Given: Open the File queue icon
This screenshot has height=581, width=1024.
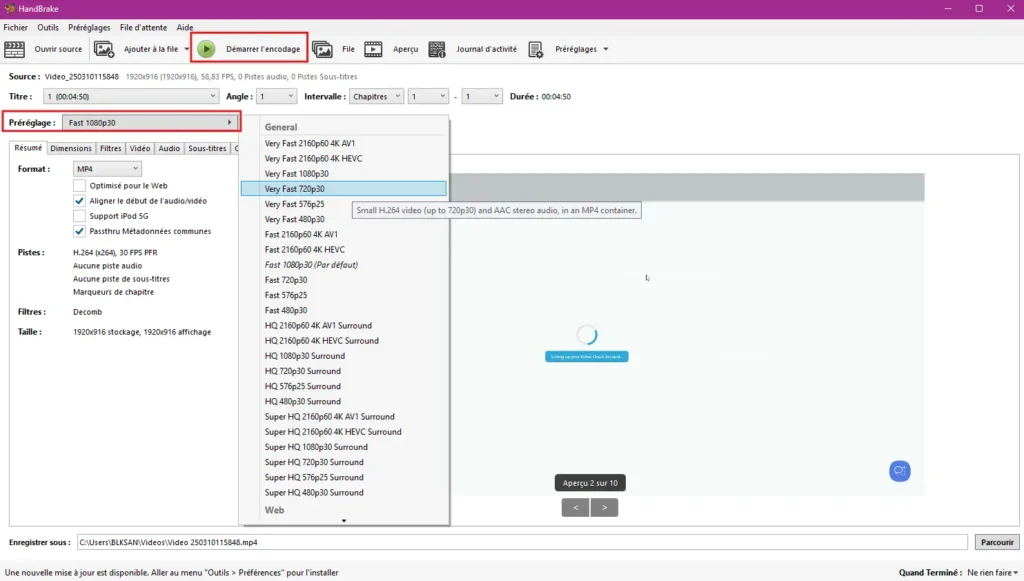Looking at the screenshot, I should click(x=322, y=49).
